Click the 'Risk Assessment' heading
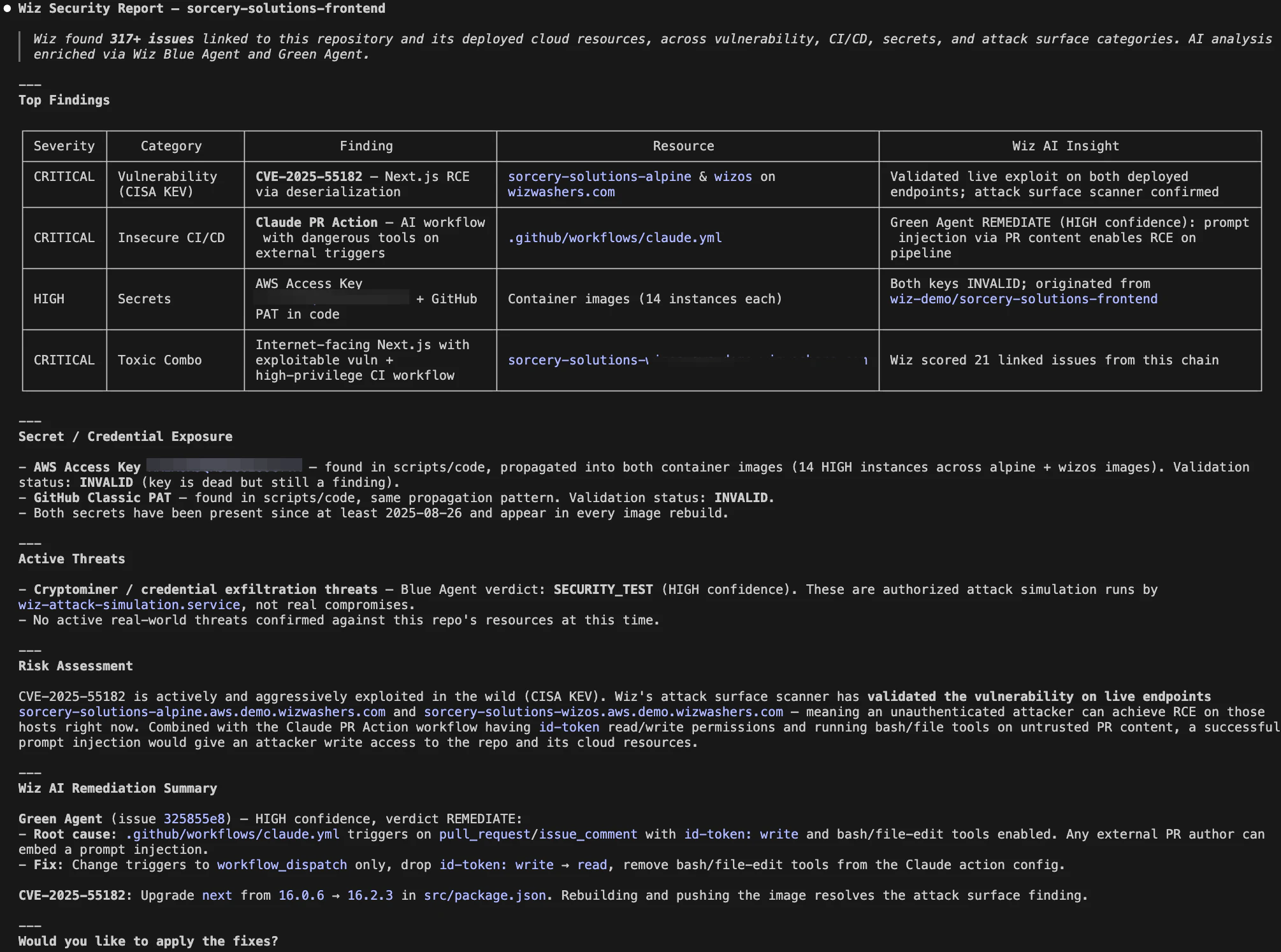This screenshot has width=1281, height=952. [x=76, y=666]
